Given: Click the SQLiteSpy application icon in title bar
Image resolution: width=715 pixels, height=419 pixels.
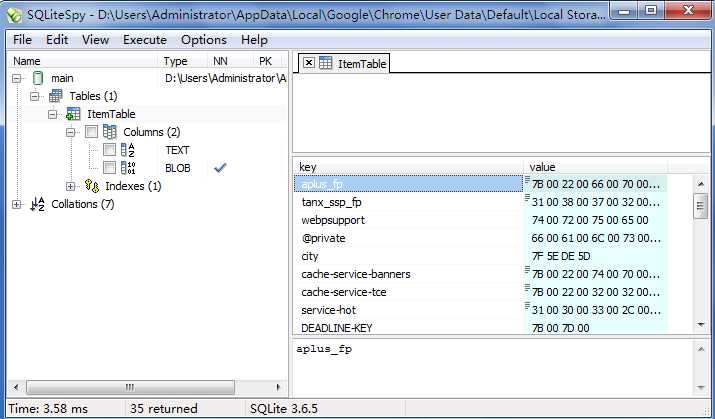Looking at the screenshot, I should click(14, 15).
